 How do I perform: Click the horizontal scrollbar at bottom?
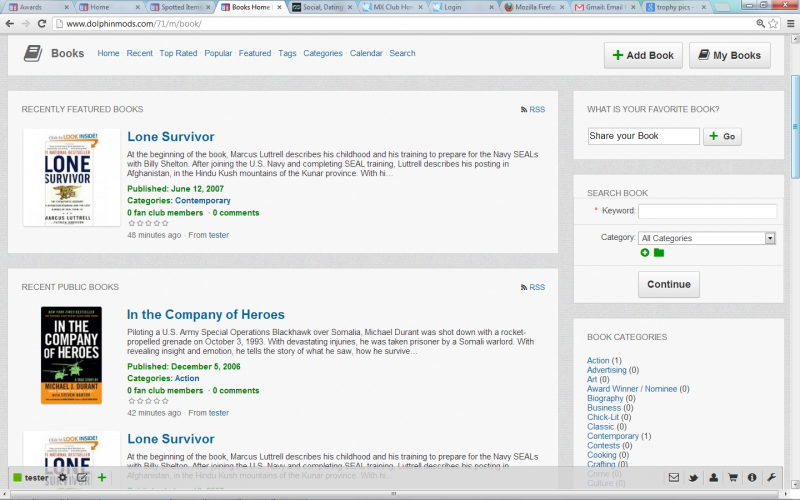pos(393,494)
